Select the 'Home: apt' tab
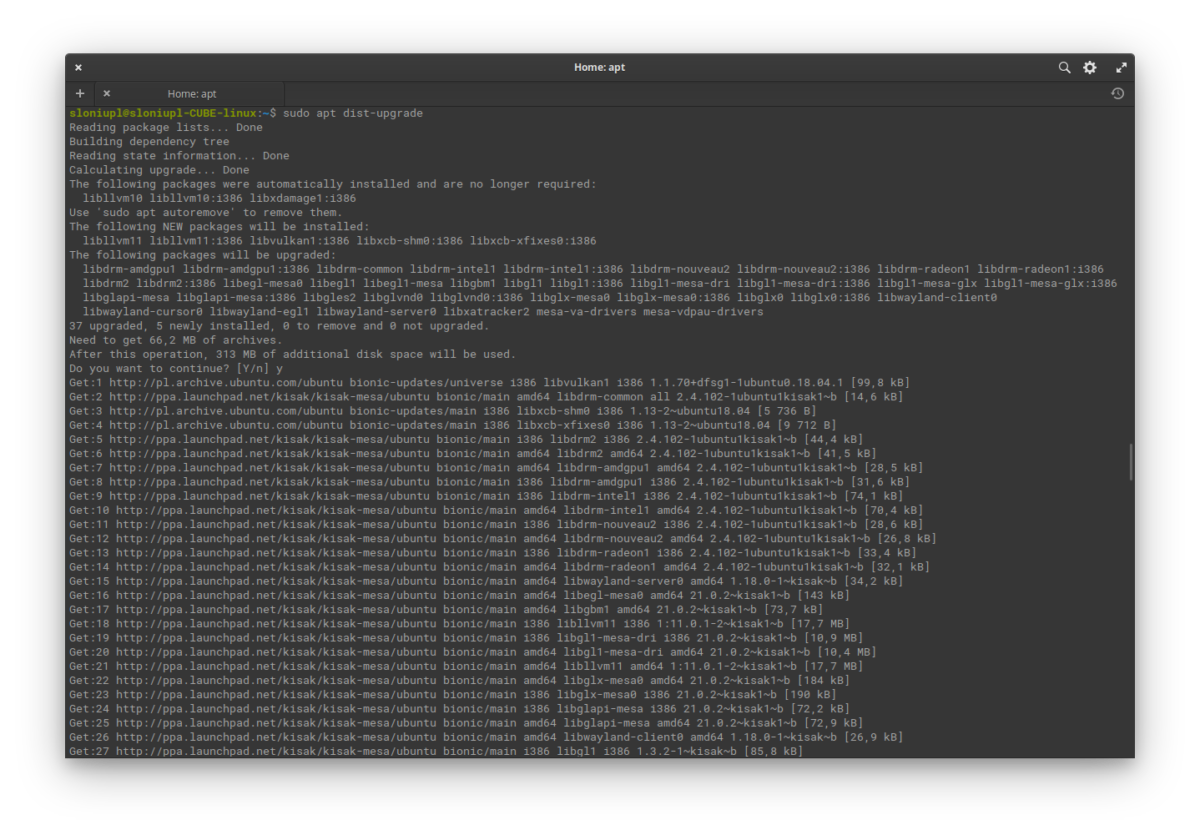Viewport: 1200px width, 835px height. (192, 94)
